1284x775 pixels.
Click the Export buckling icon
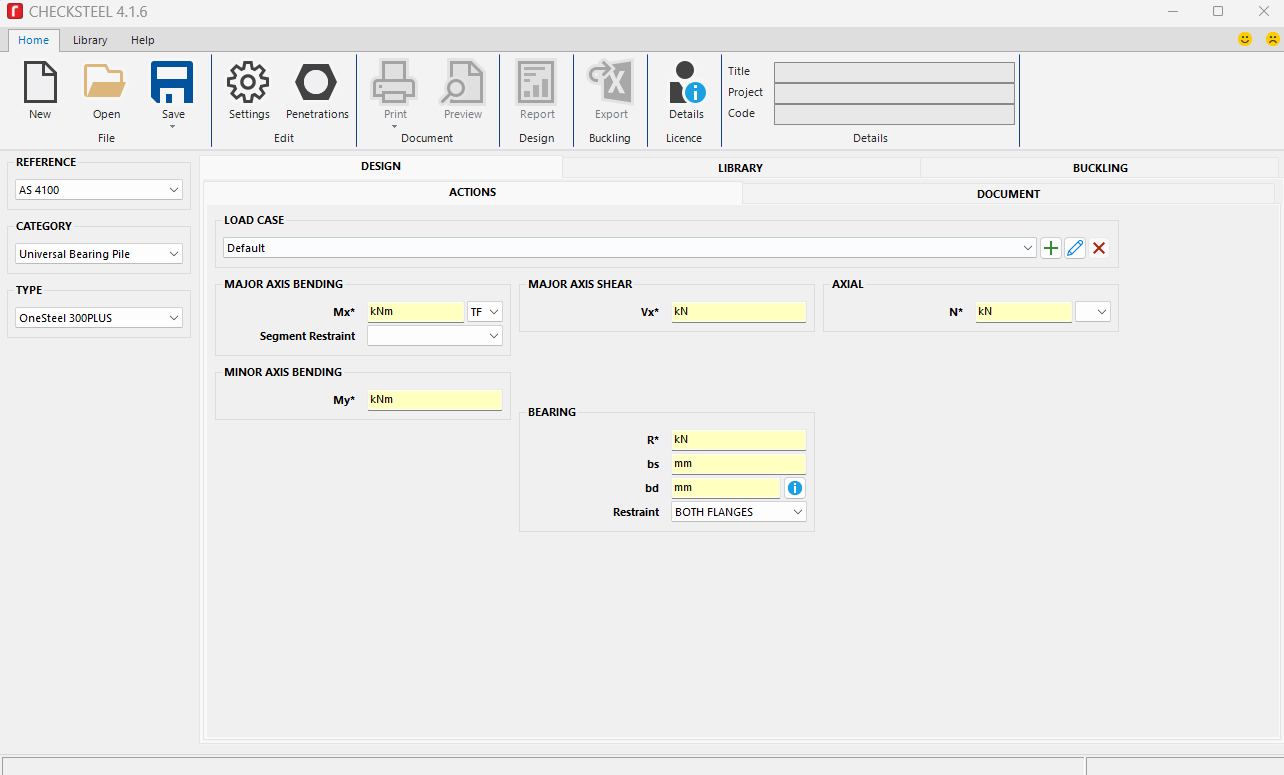[611, 82]
